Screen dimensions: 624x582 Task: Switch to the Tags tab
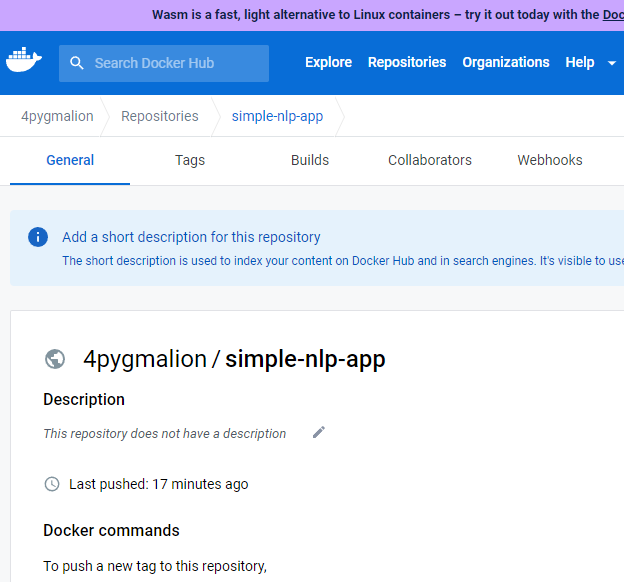pyautogui.click(x=190, y=160)
